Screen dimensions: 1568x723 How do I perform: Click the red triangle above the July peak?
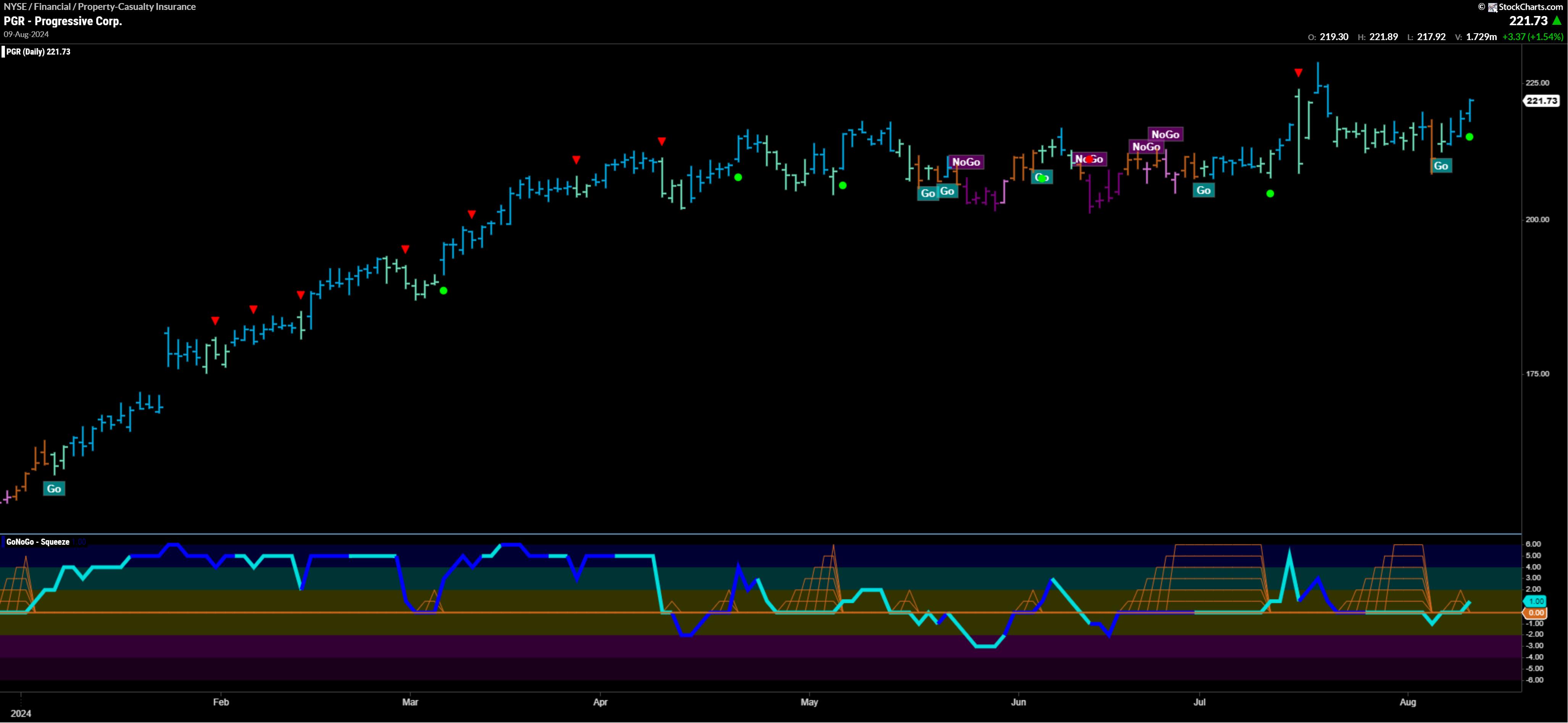coord(1299,73)
